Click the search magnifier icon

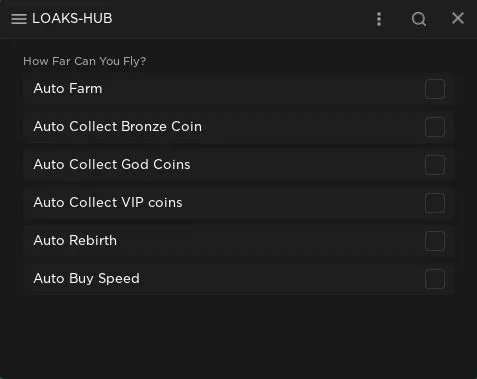[x=419, y=19]
